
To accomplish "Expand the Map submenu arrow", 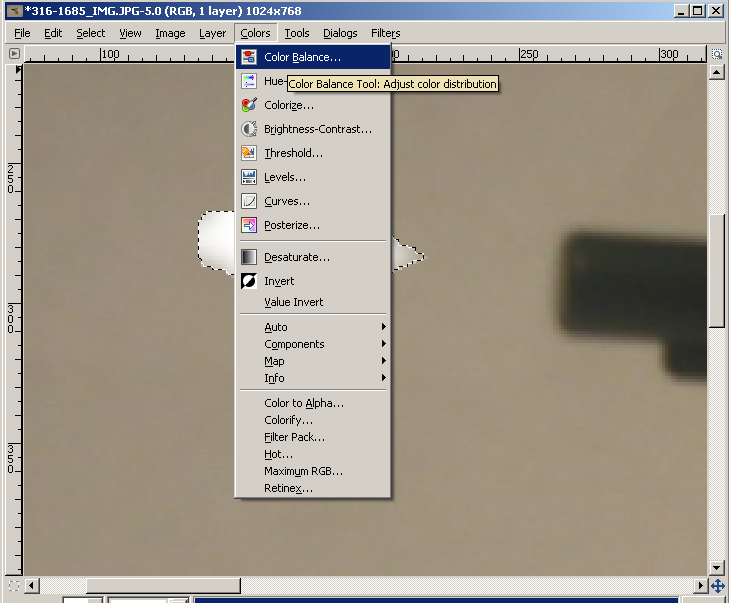I will tap(384, 361).
